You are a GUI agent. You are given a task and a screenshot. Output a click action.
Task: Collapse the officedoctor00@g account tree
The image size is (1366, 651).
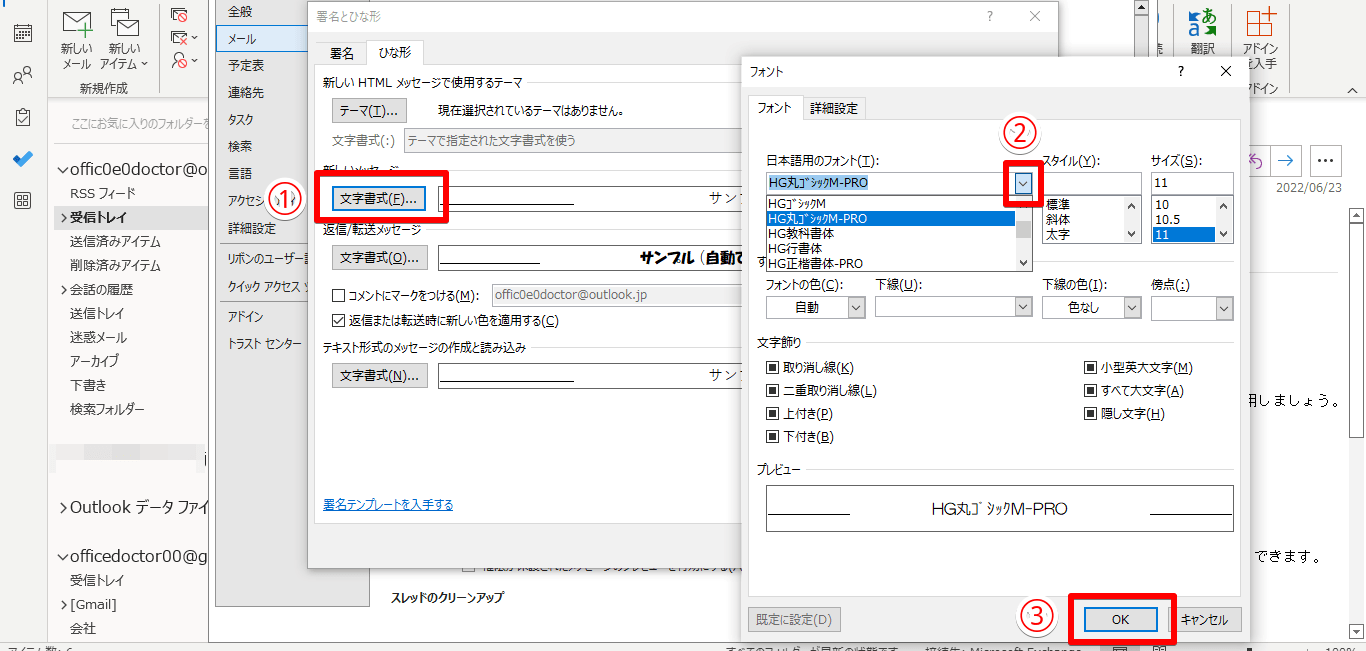[x=62, y=555]
